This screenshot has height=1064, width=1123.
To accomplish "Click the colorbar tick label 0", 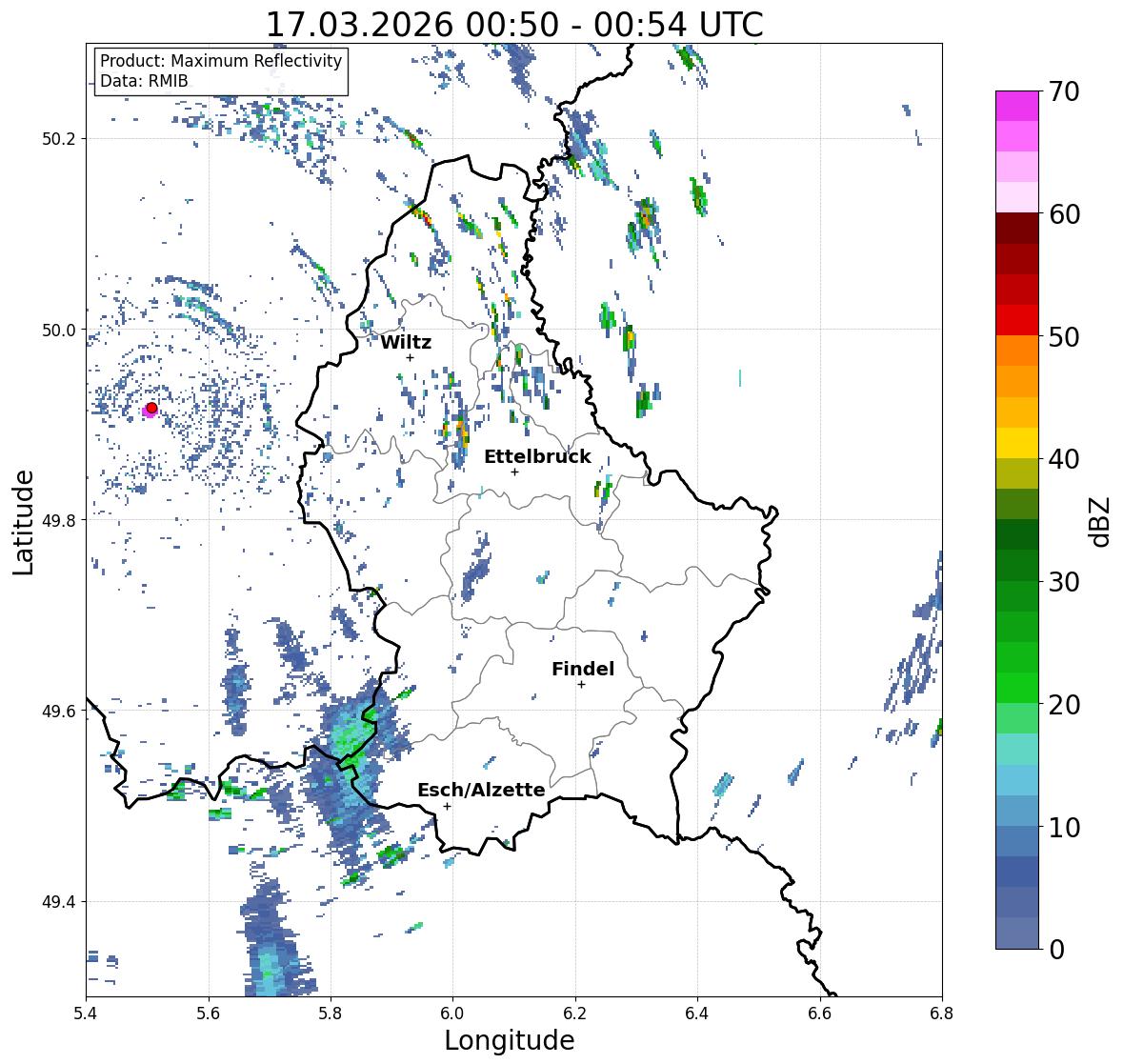I will click(x=1057, y=950).
